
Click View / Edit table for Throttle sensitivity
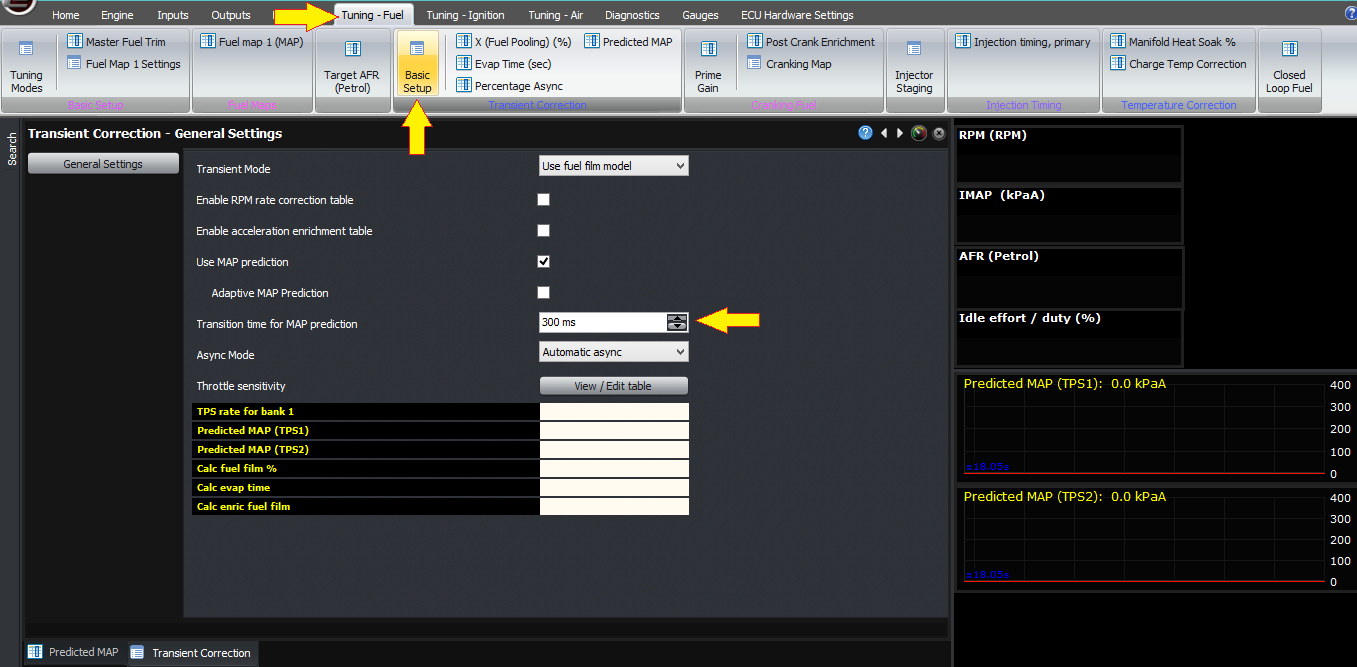(614, 386)
